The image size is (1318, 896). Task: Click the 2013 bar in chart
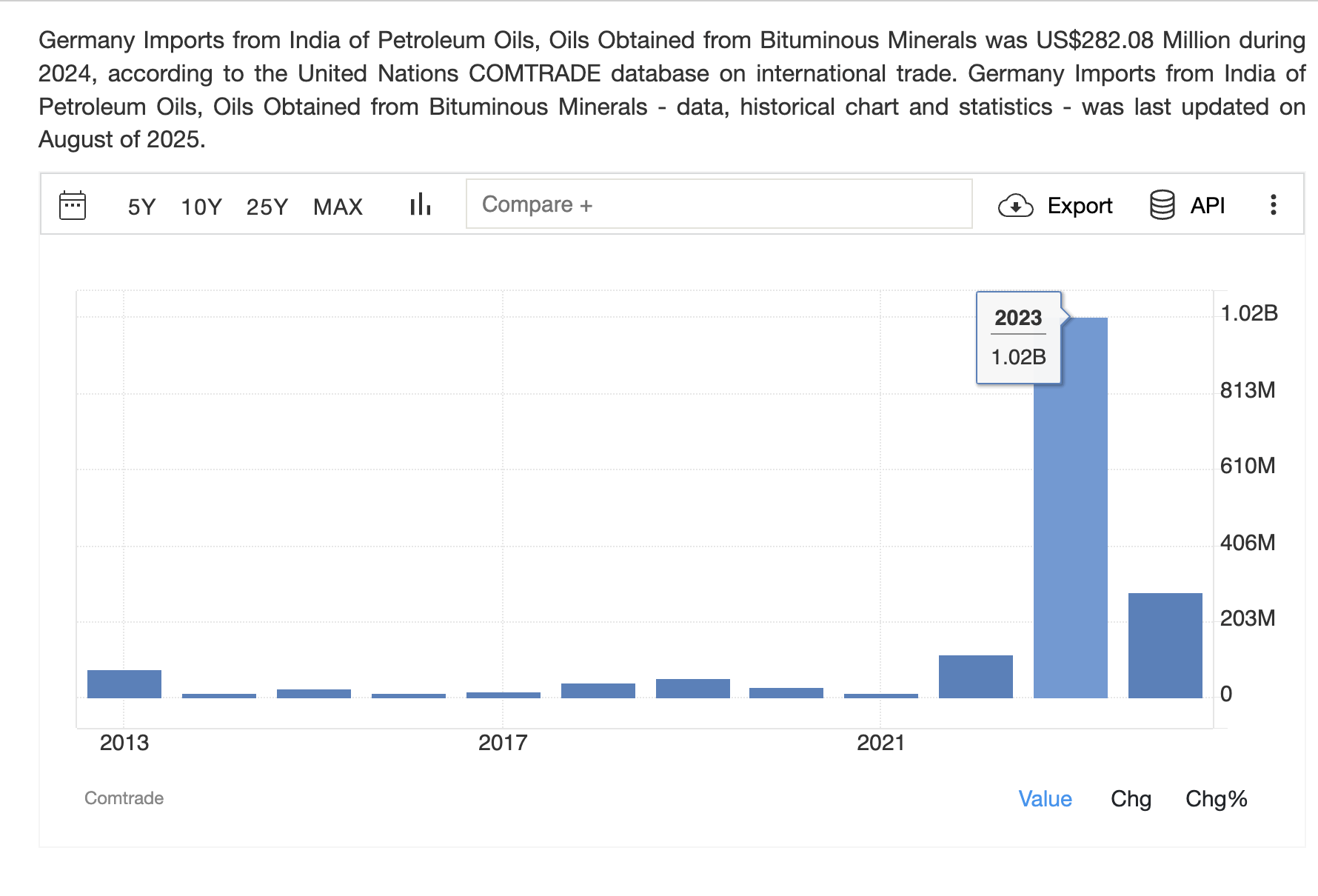click(124, 684)
